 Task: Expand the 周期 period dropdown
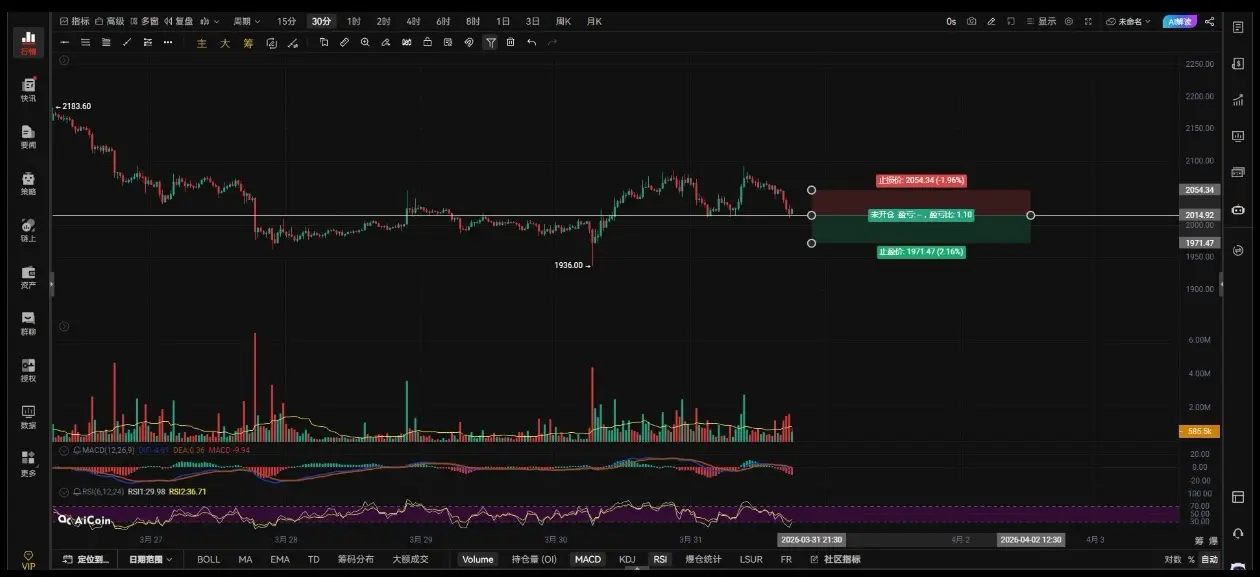click(x=246, y=21)
